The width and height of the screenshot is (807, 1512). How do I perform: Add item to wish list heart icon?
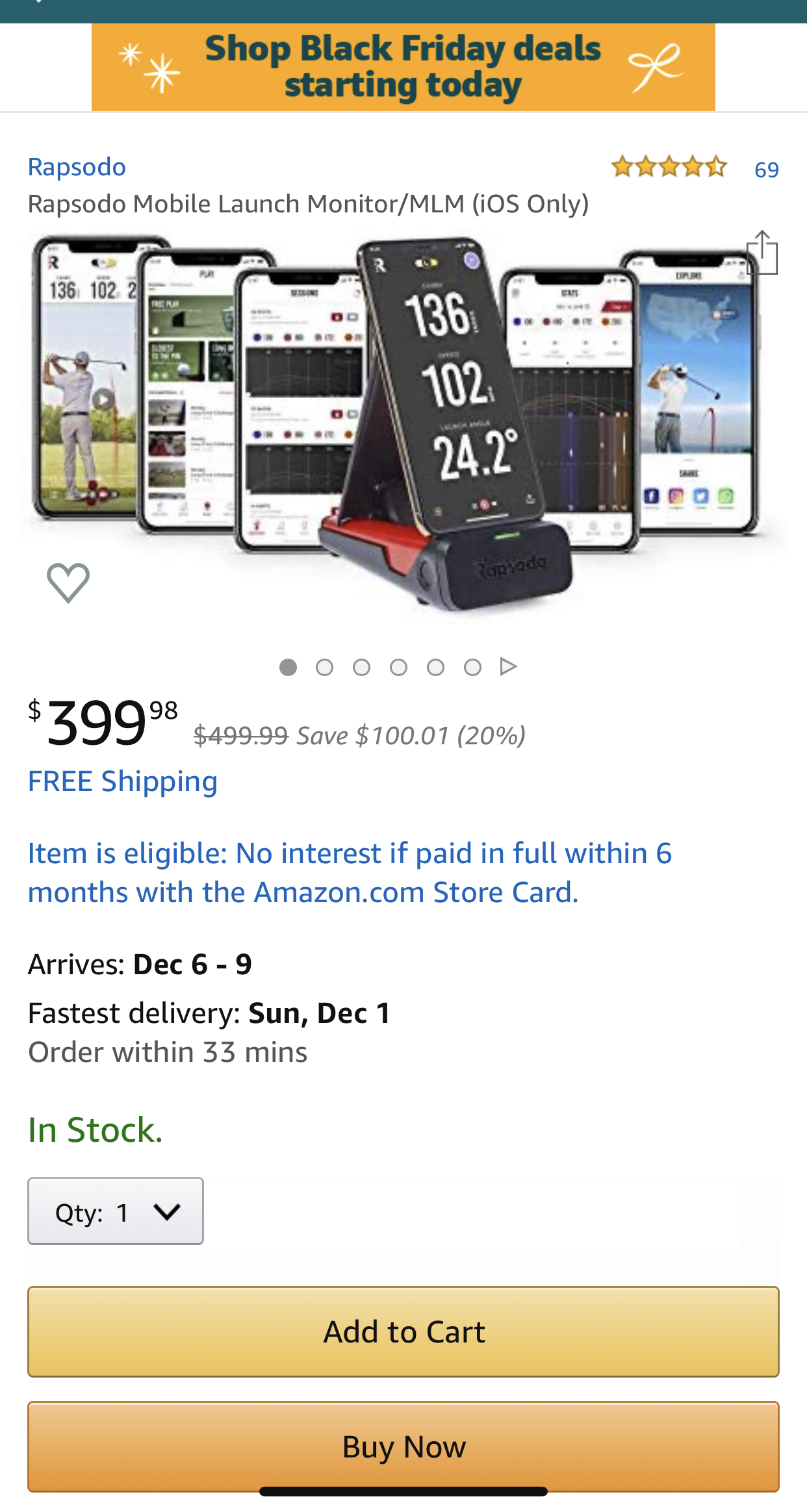pyautogui.click(x=68, y=582)
